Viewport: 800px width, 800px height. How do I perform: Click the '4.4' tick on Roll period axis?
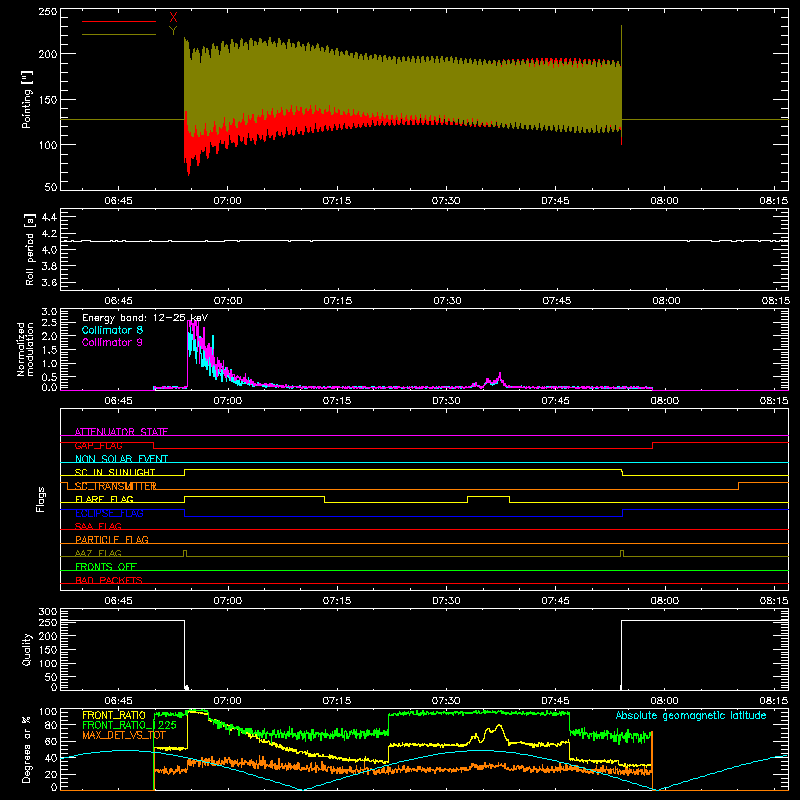tap(49, 217)
